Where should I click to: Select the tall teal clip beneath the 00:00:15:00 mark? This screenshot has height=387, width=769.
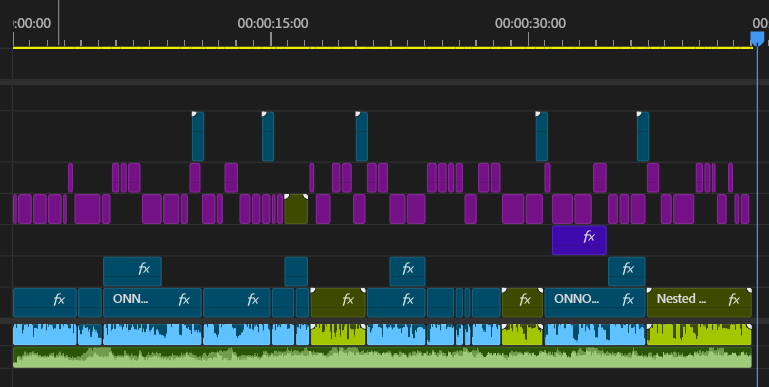tap(268, 136)
